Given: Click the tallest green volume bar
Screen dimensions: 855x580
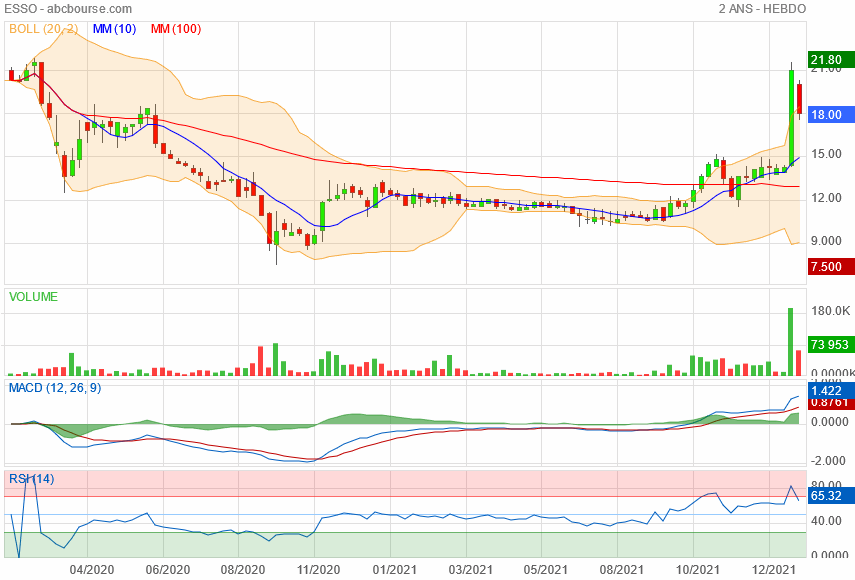Looking at the screenshot, I should click(791, 342).
